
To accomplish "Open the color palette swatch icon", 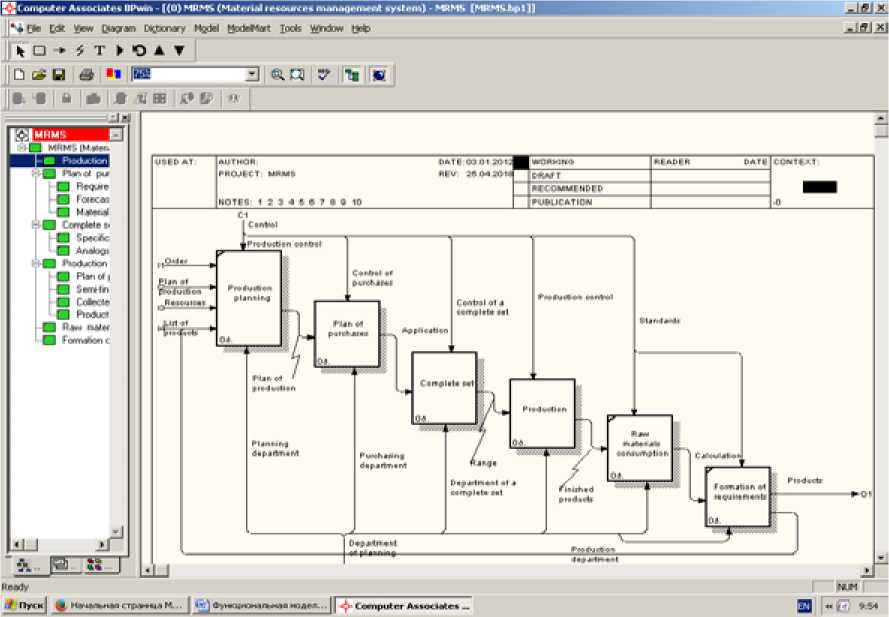I will pos(112,75).
